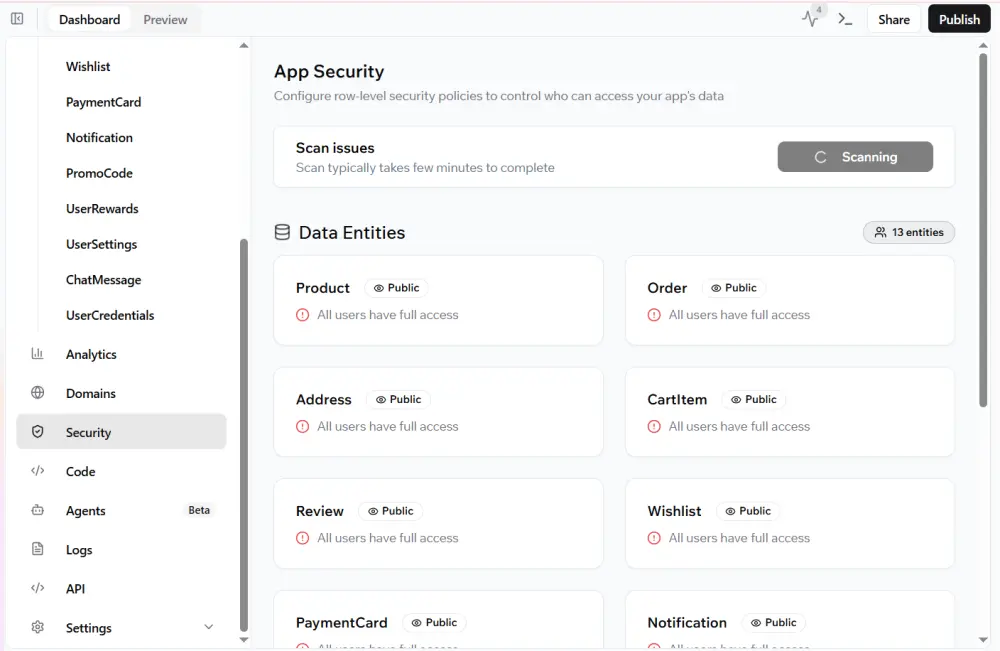This screenshot has height=651, width=1000.
Task: Open Domains via the globe icon
Action: [x=37, y=393]
